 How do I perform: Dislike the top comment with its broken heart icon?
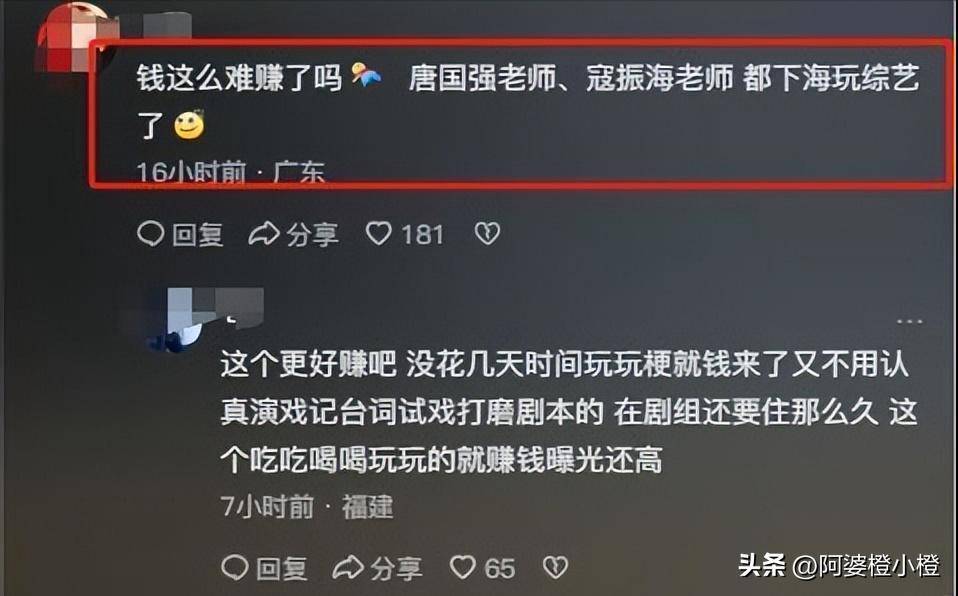pos(488,234)
